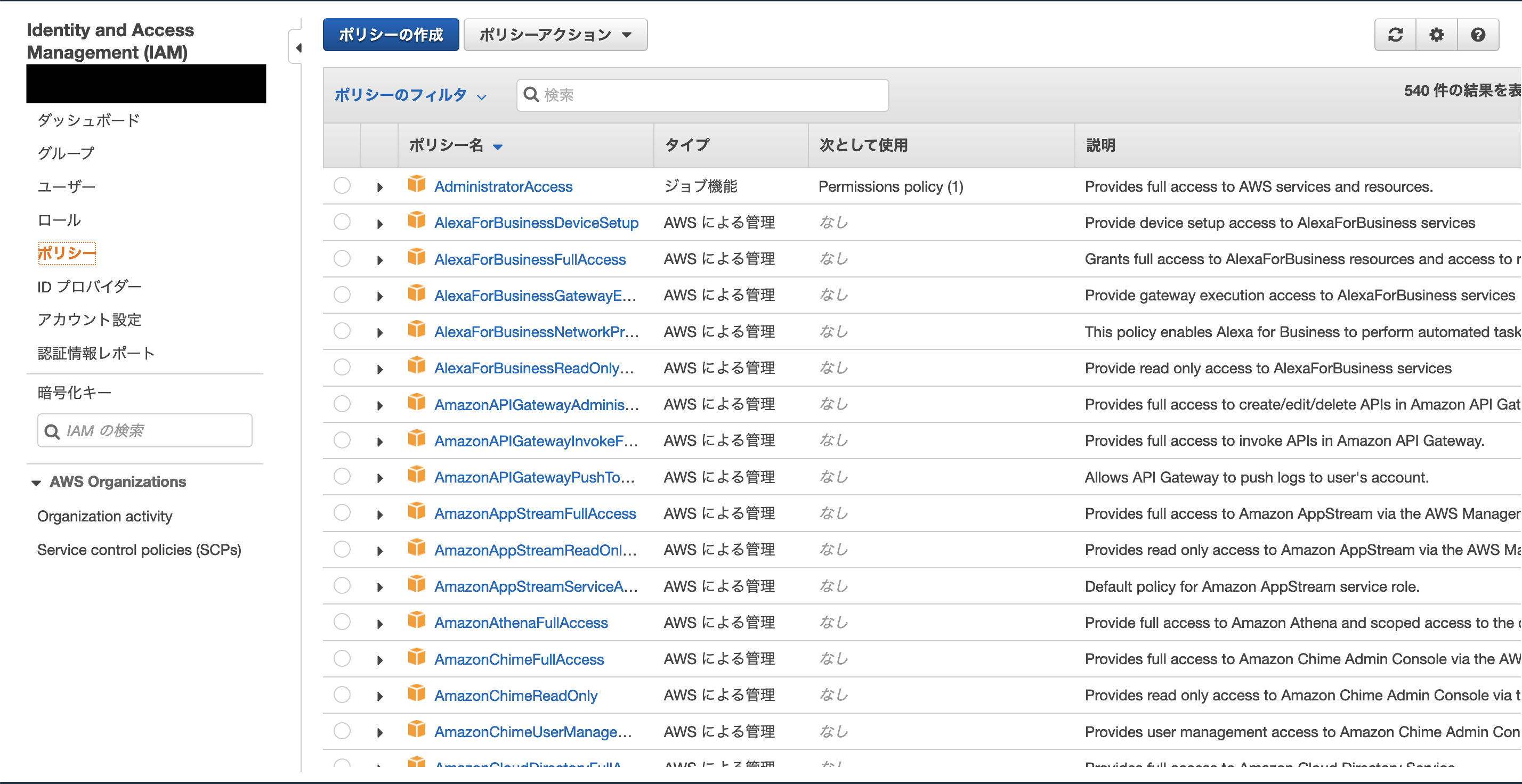Go to ロール in sidebar
Screen dimensions: 1522x784
pyautogui.click(x=59, y=220)
